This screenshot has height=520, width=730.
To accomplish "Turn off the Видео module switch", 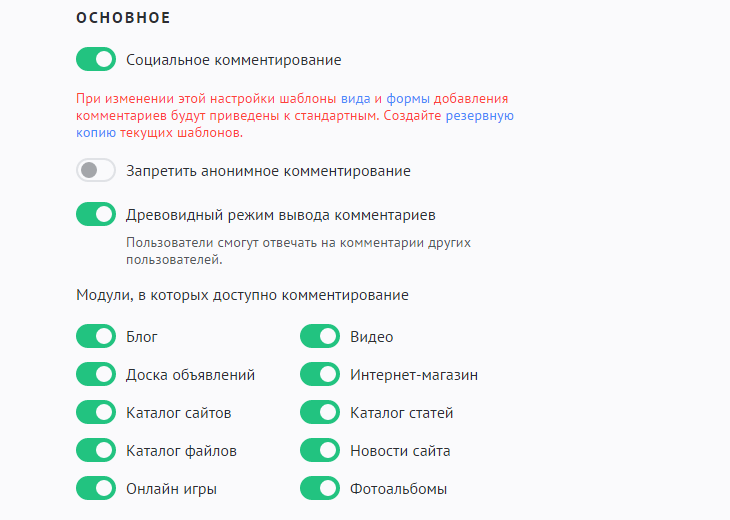I will (320, 337).
